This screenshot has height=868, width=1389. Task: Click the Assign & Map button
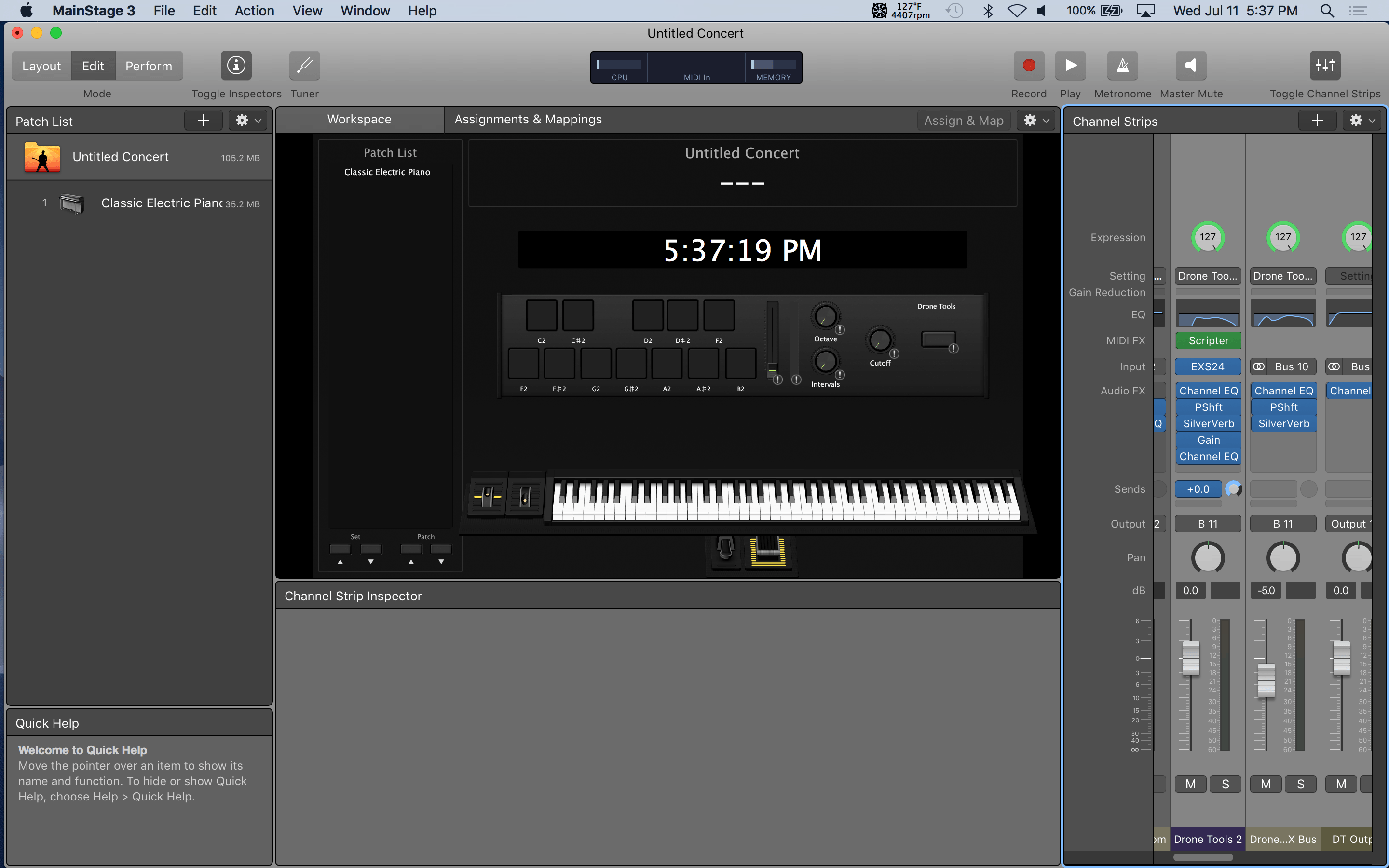click(x=964, y=121)
